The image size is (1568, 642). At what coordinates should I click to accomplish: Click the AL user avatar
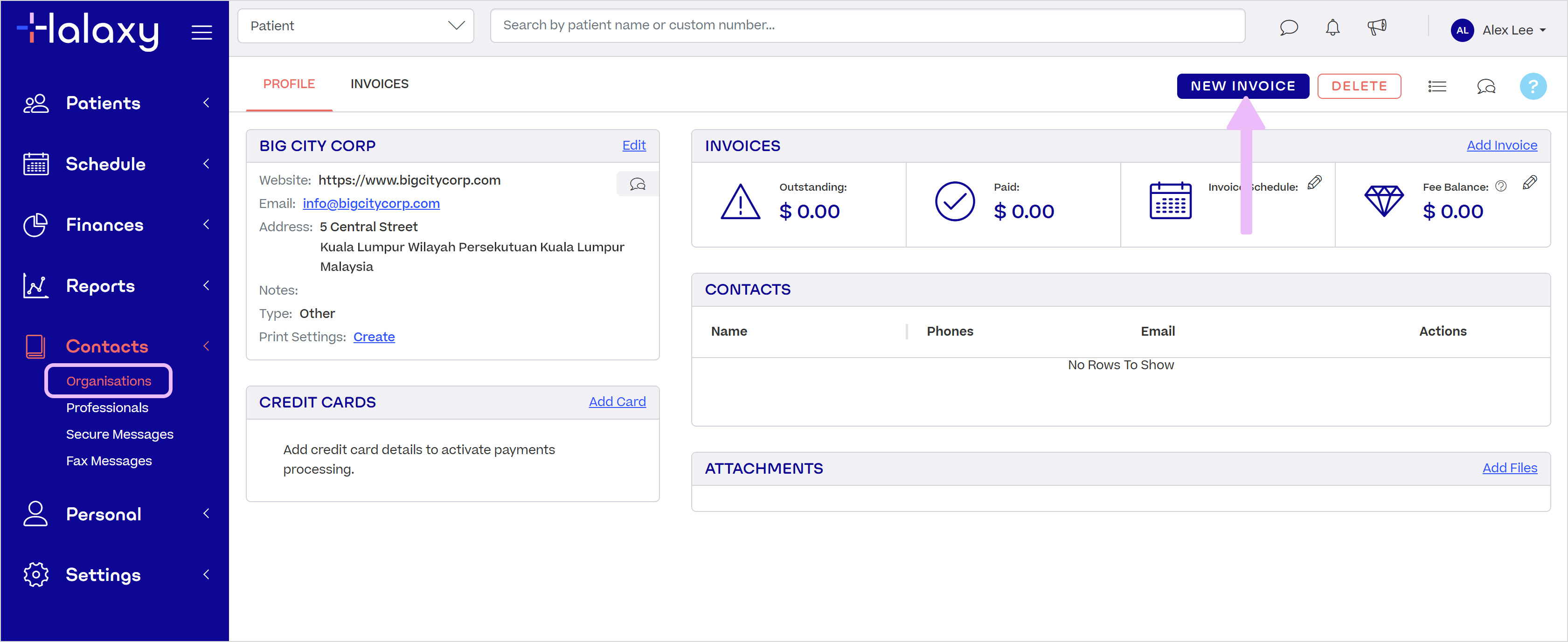coord(1462,30)
